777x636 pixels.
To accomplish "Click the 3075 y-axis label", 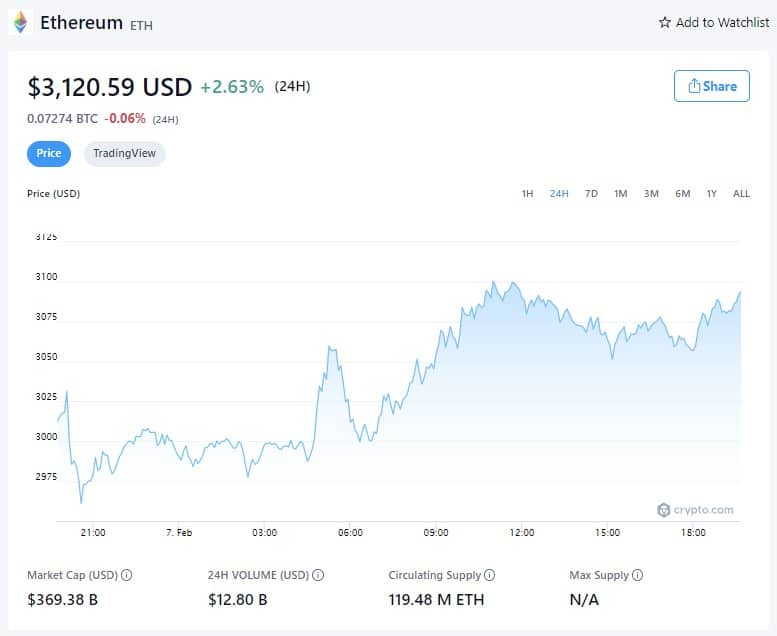I will [x=46, y=317].
